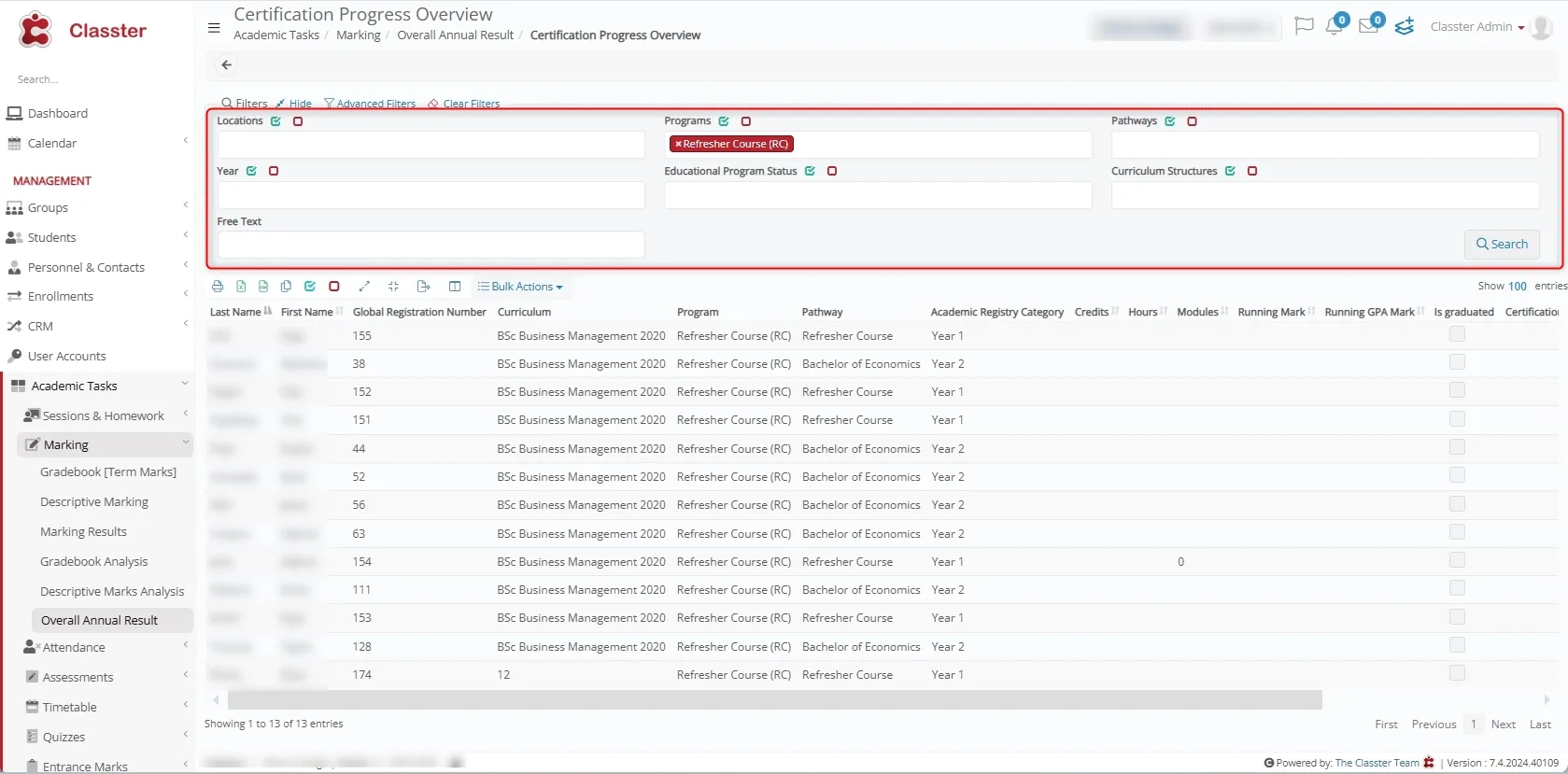Clear Pathways selection red square icon

click(x=1193, y=121)
